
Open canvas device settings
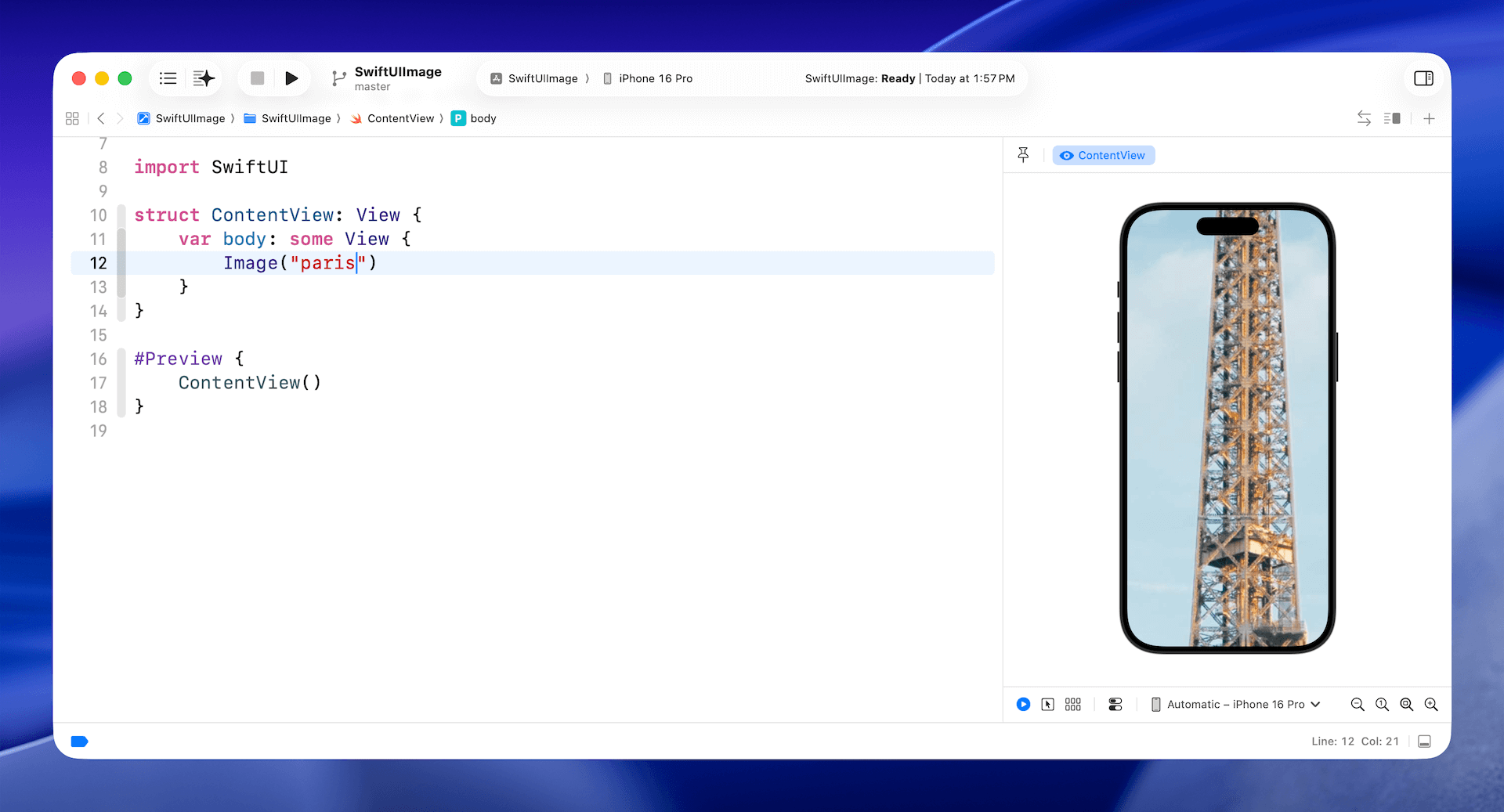(x=1115, y=704)
